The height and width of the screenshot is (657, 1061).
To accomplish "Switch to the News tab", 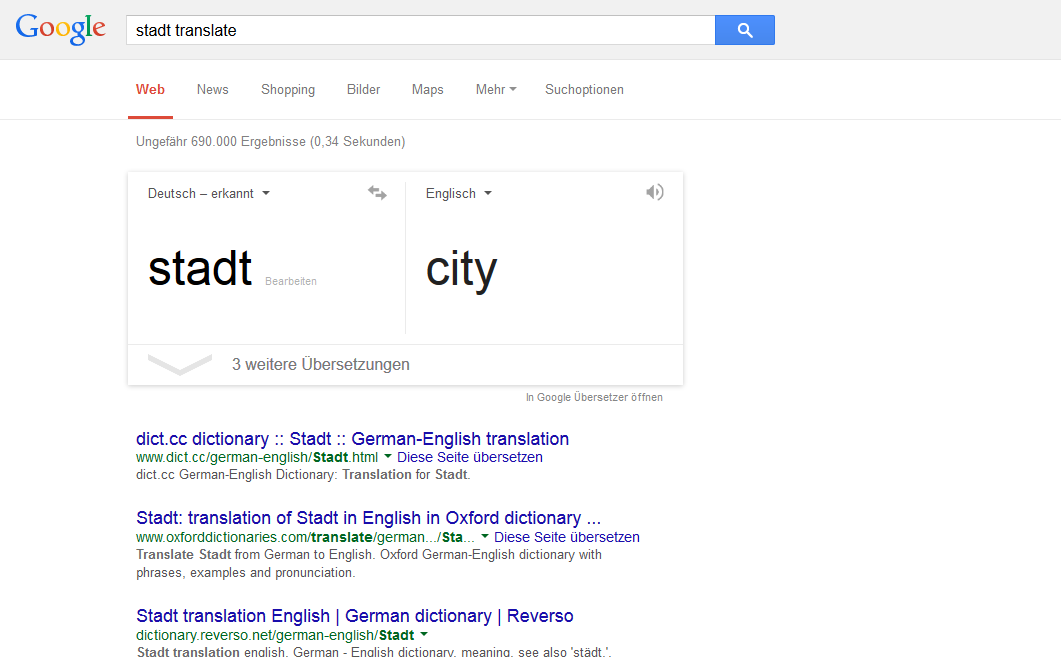I will coord(212,89).
